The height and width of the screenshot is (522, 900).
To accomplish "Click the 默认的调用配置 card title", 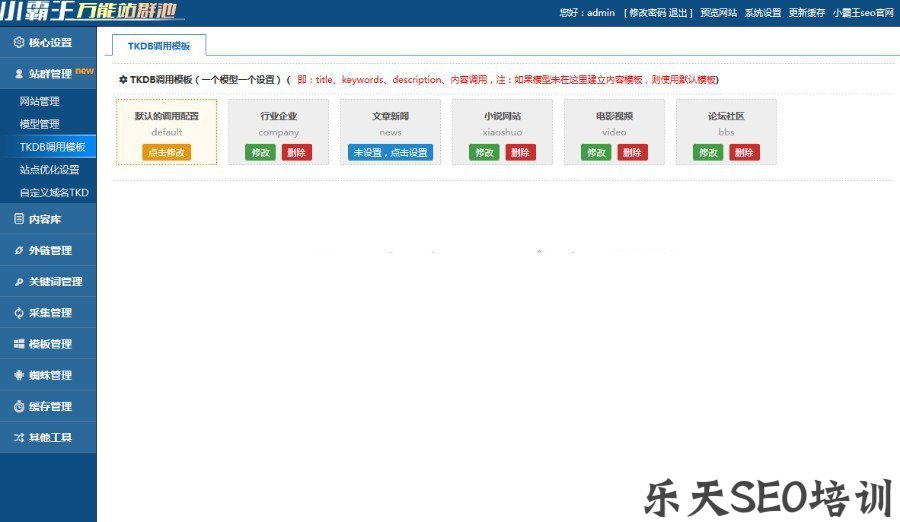I will [166, 116].
